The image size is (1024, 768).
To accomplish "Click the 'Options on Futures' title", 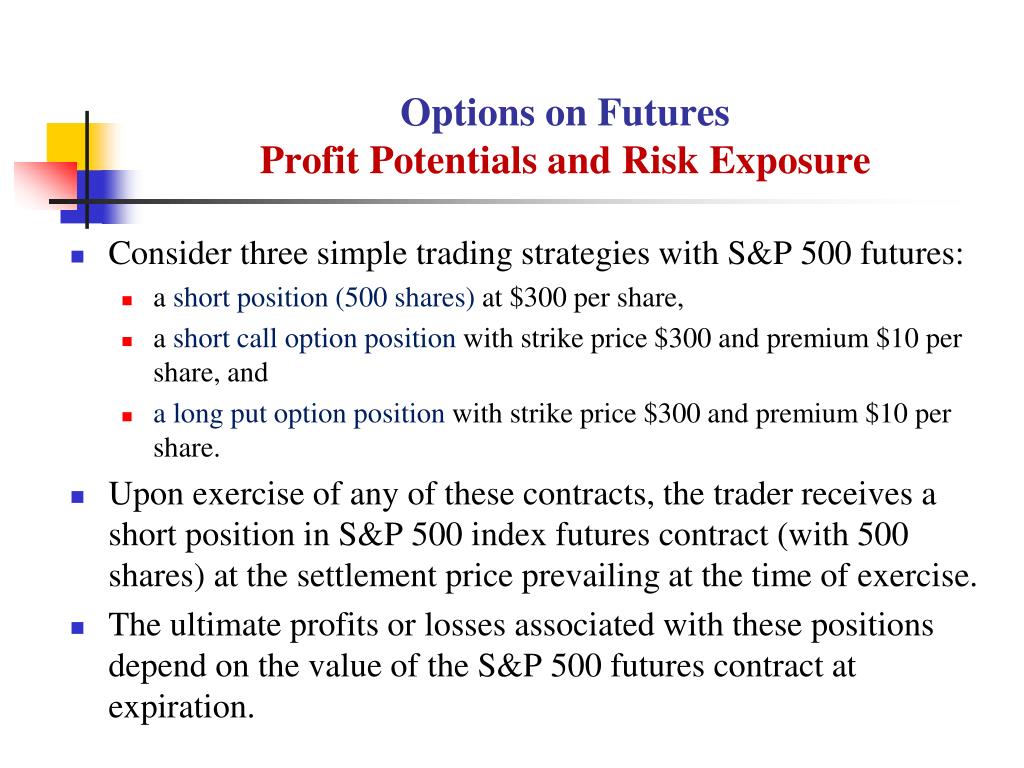I will click(564, 114).
